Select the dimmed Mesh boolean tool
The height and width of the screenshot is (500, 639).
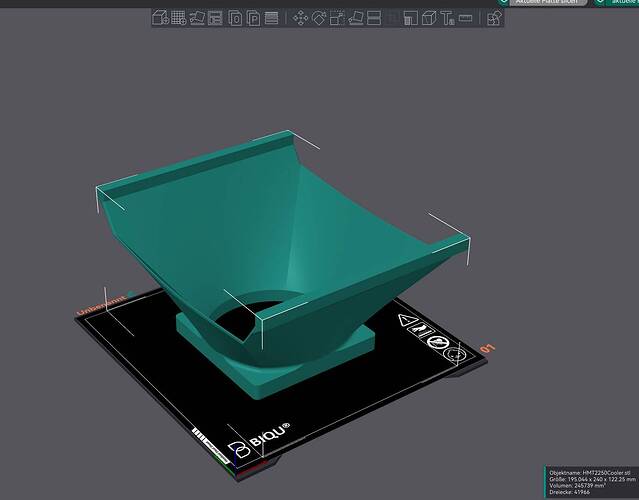[x=393, y=18]
